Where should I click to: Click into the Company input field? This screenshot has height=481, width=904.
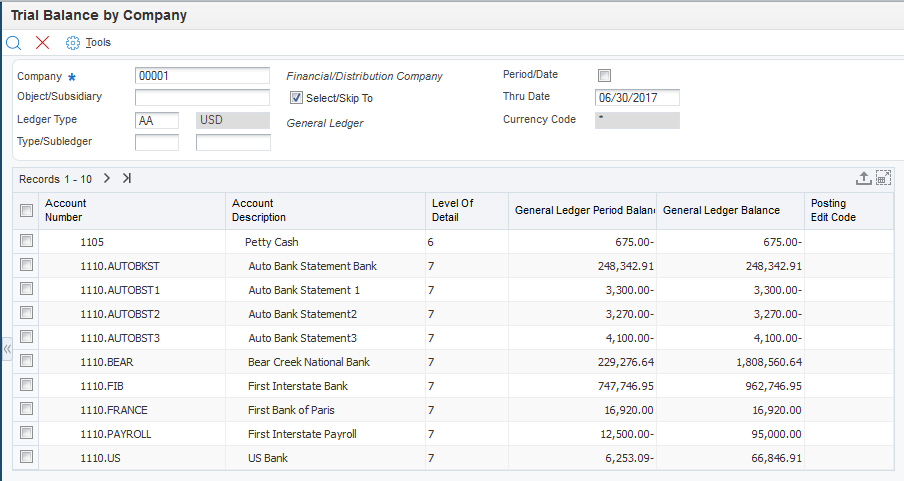pyautogui.click(x=202, y=76)
